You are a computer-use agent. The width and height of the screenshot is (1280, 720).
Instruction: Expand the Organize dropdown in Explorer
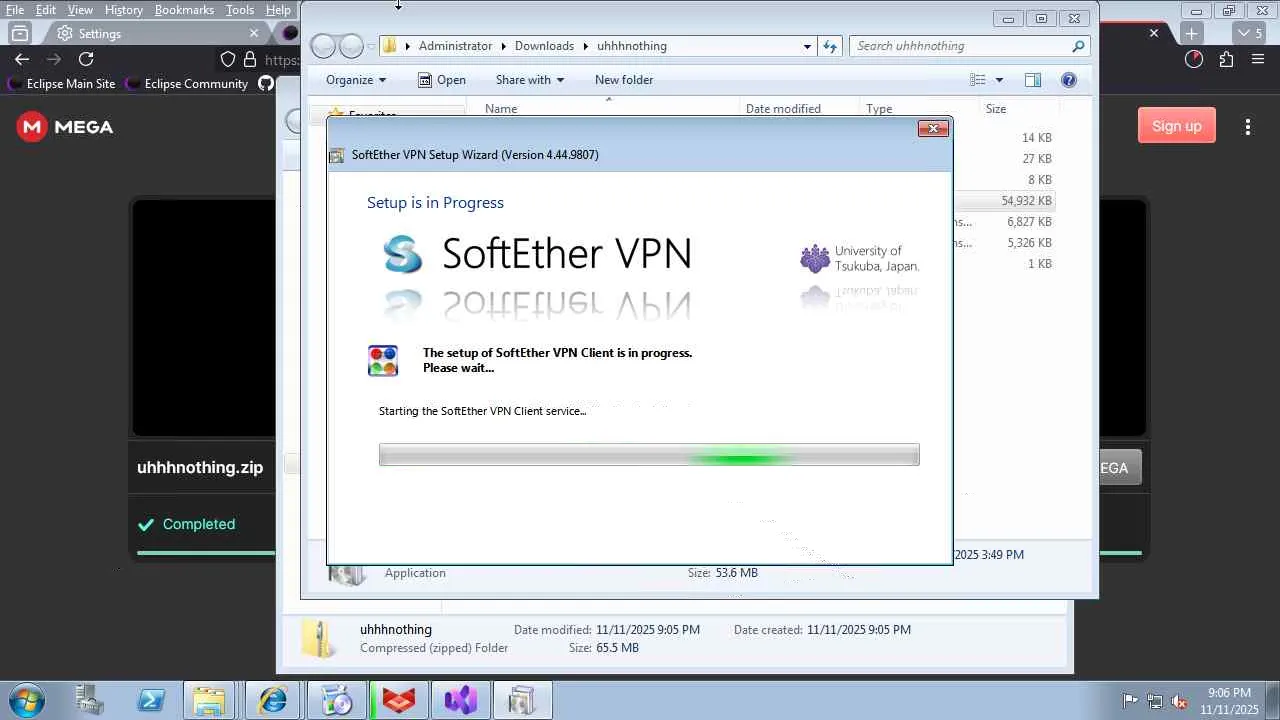click(356, 80)
